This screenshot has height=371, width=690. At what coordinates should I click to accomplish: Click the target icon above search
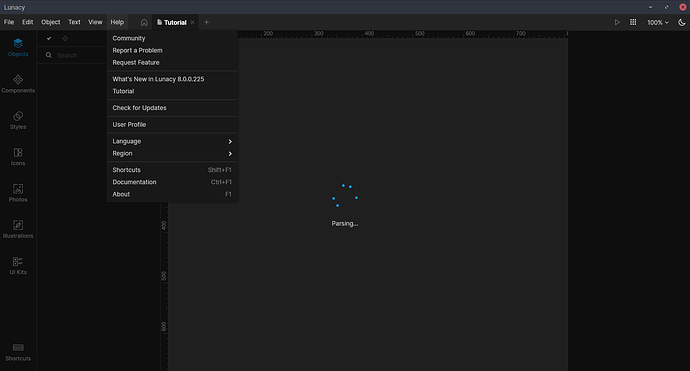pos(65,38)
